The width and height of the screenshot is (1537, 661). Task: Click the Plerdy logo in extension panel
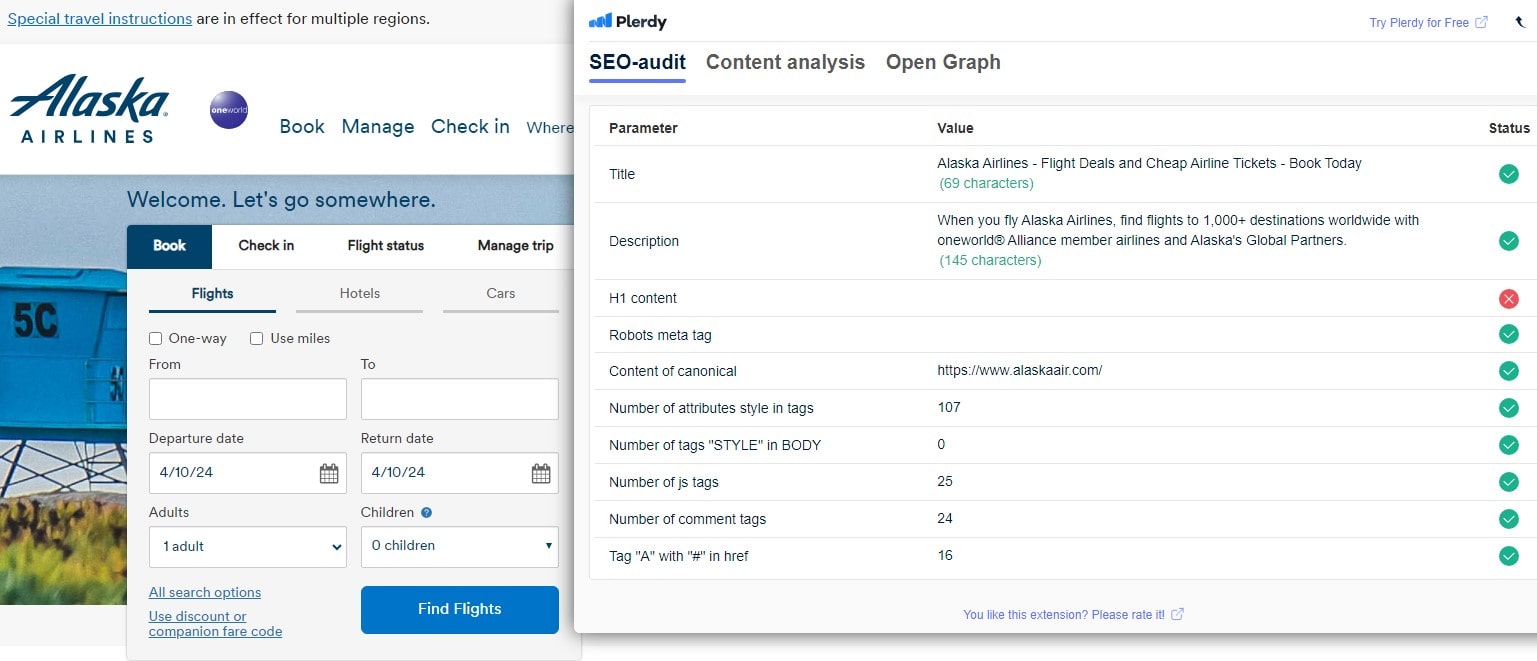point(628,22)
